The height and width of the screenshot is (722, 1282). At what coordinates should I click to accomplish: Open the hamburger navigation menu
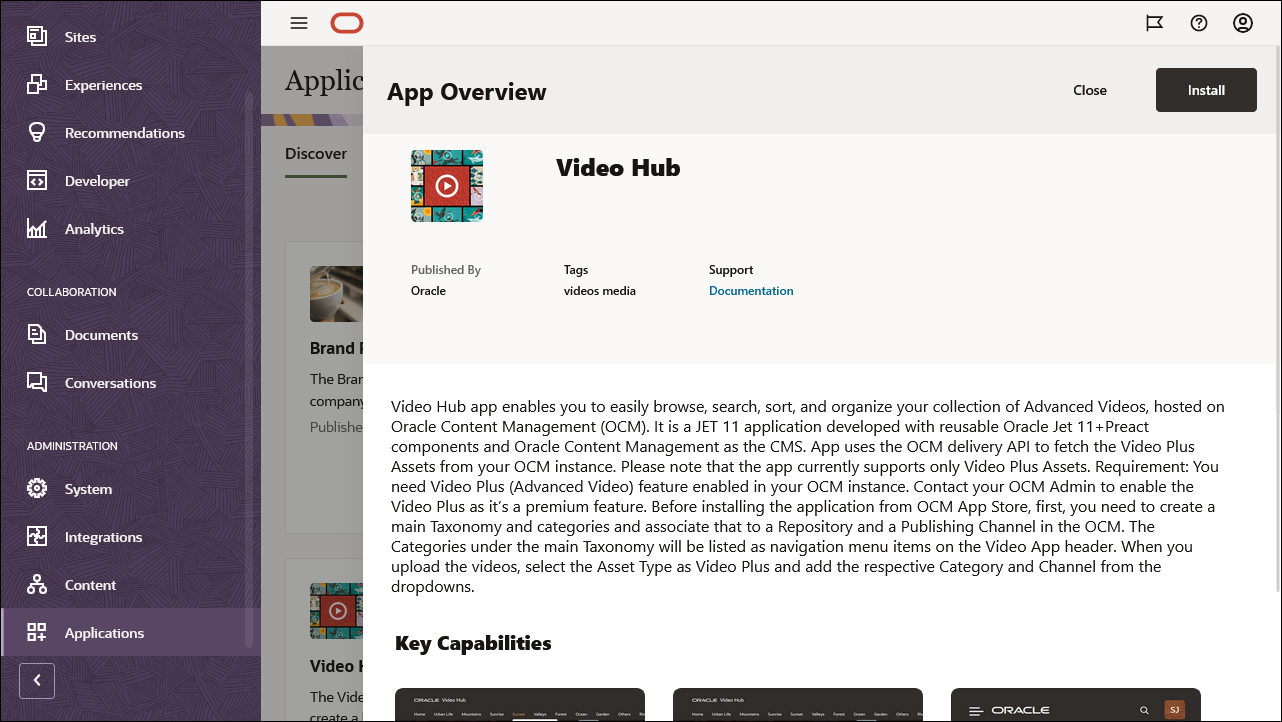tap(298, 22)
